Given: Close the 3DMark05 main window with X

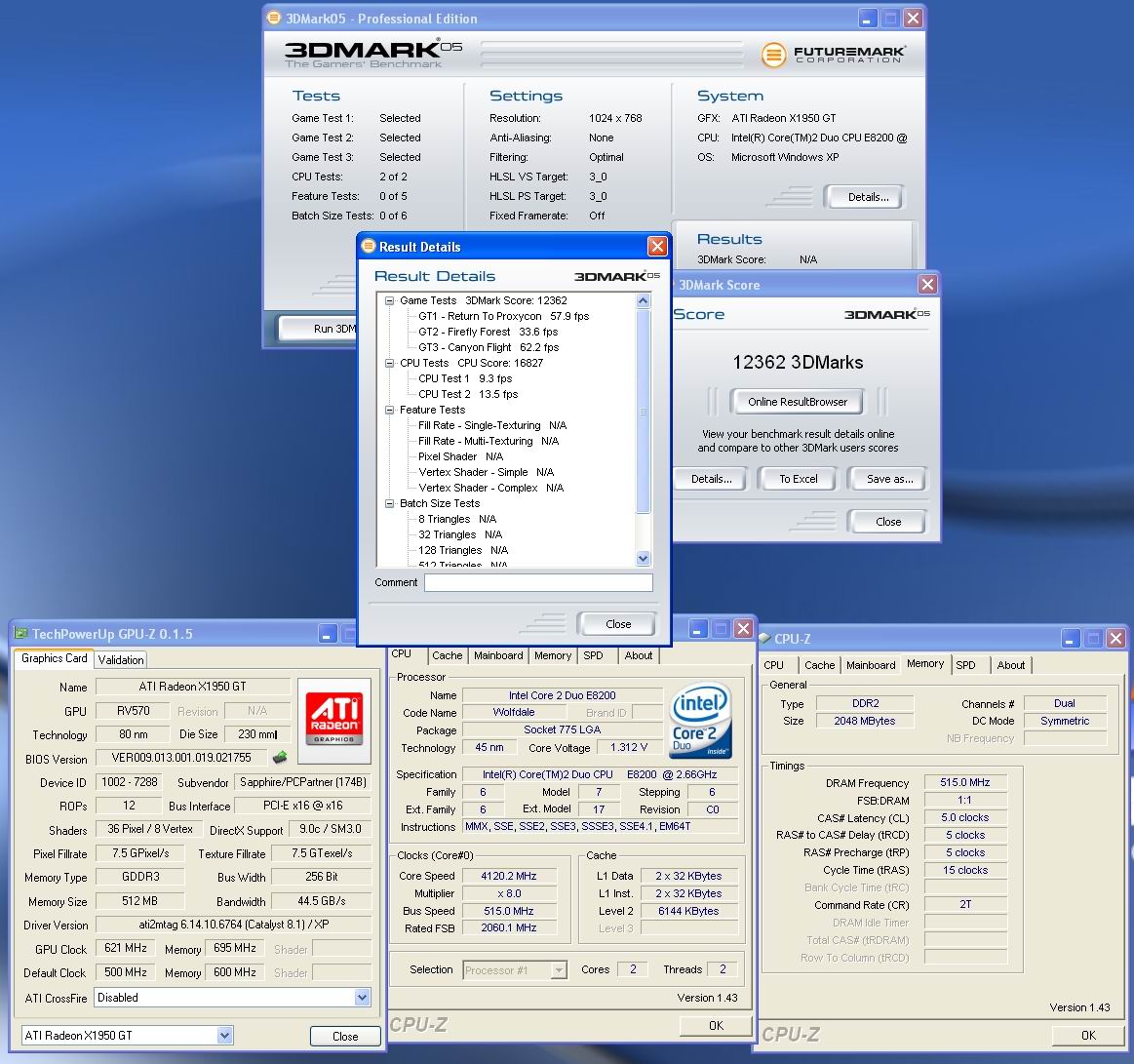Looking at the screenshot, I should coord(914,19).
